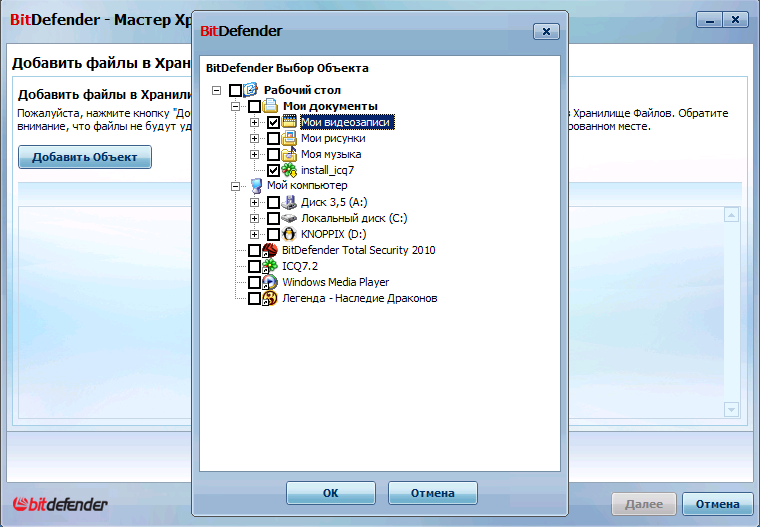This screenshot has width=760, height=527.
Task: Select the Легенда - Наследие Драконов label
Action: (x=360, y=298)
